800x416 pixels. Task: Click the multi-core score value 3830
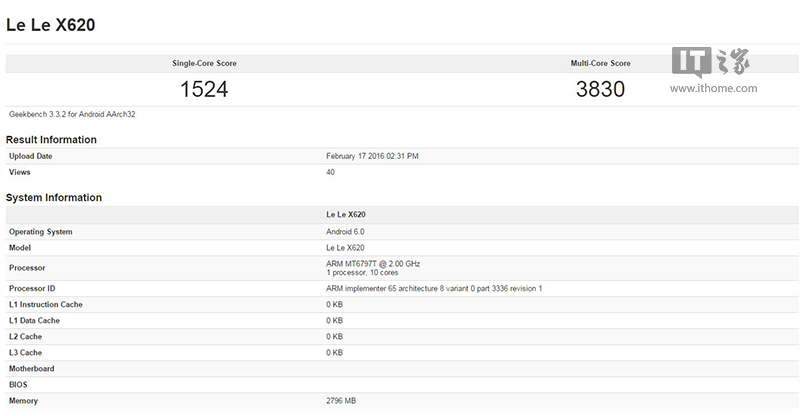pyautogui.click(x=601, y=89)
